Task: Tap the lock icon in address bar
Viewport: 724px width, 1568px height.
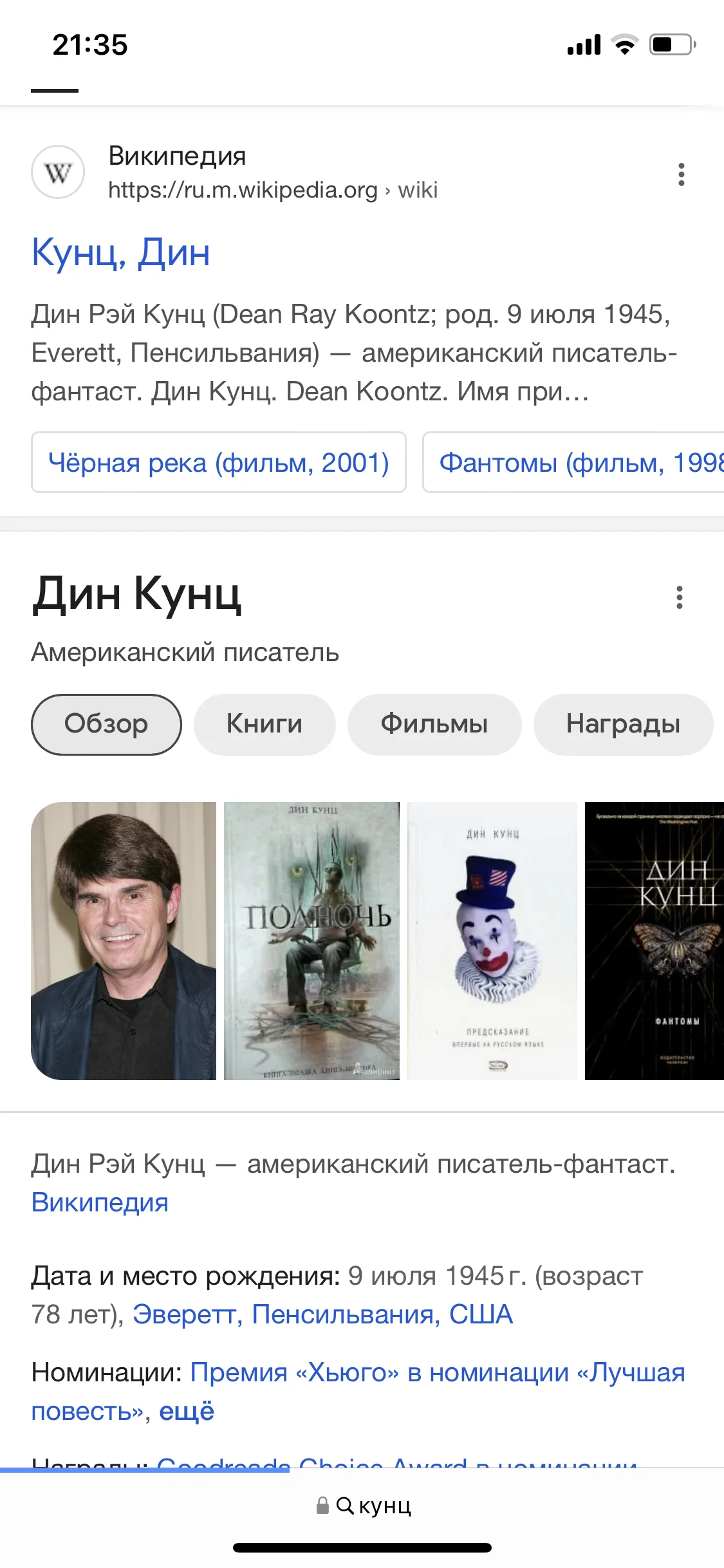Action: point(323,1505)
